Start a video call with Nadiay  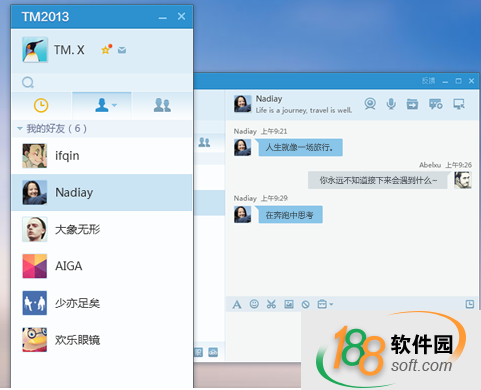[x=370, y=104]
